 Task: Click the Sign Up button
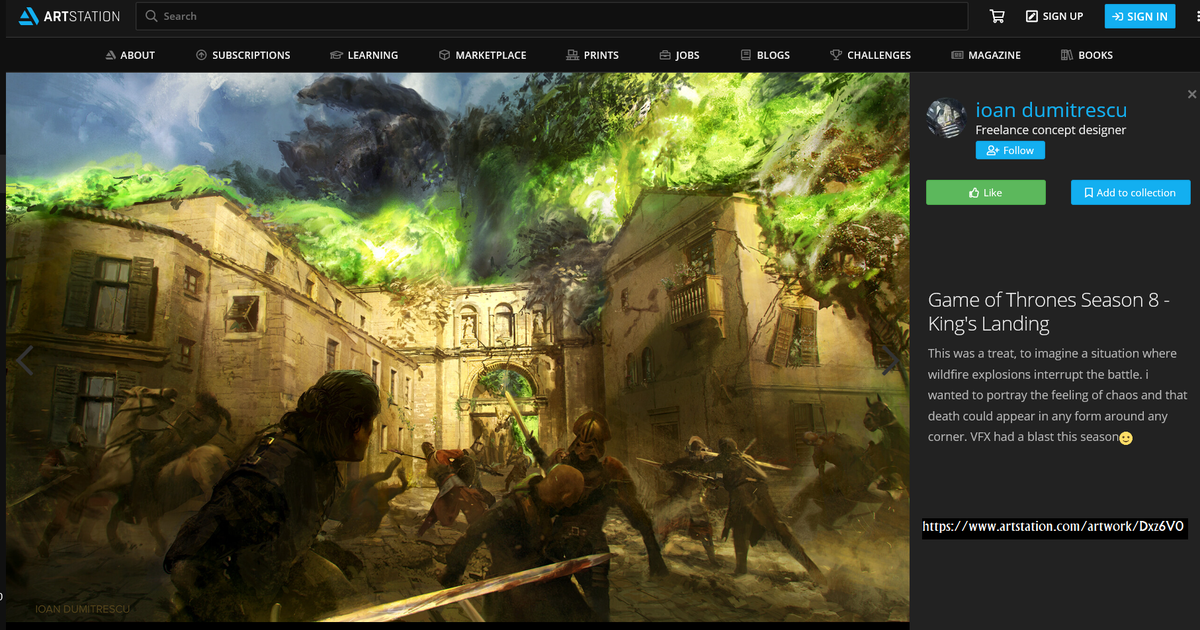(x=1055, y=16)
